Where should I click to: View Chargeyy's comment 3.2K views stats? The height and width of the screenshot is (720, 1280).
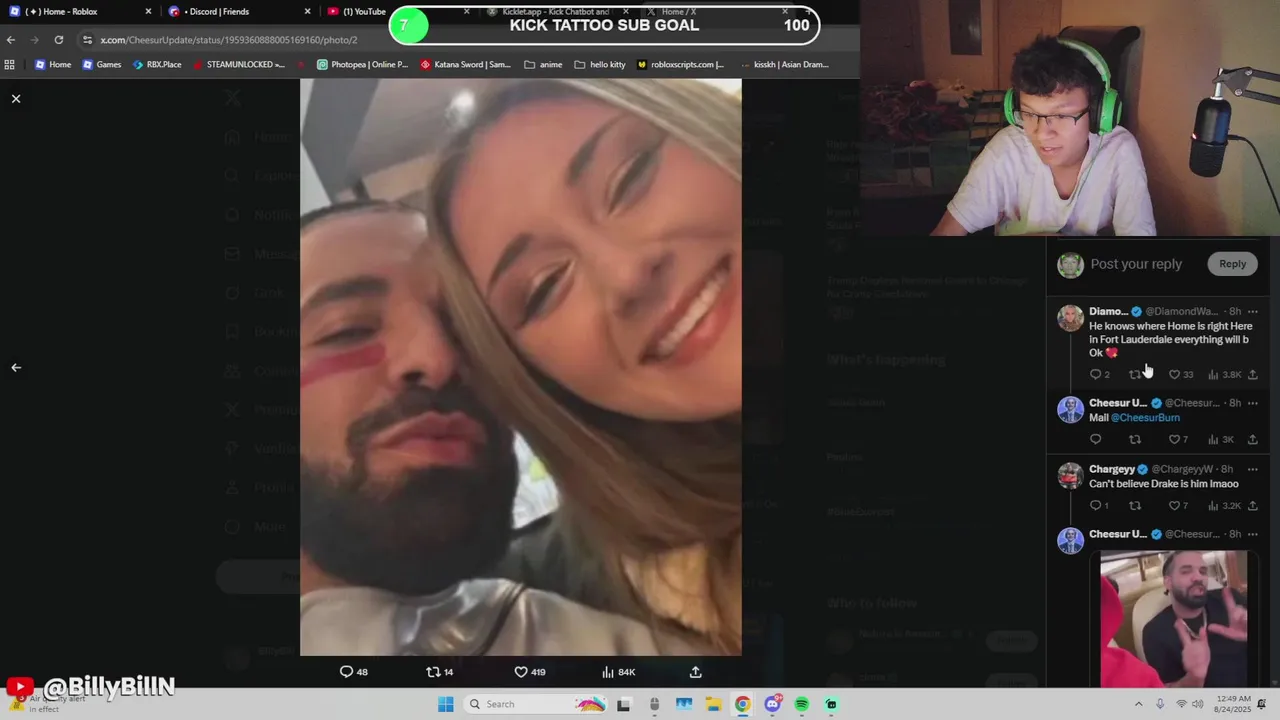[x=1224, y=505]
